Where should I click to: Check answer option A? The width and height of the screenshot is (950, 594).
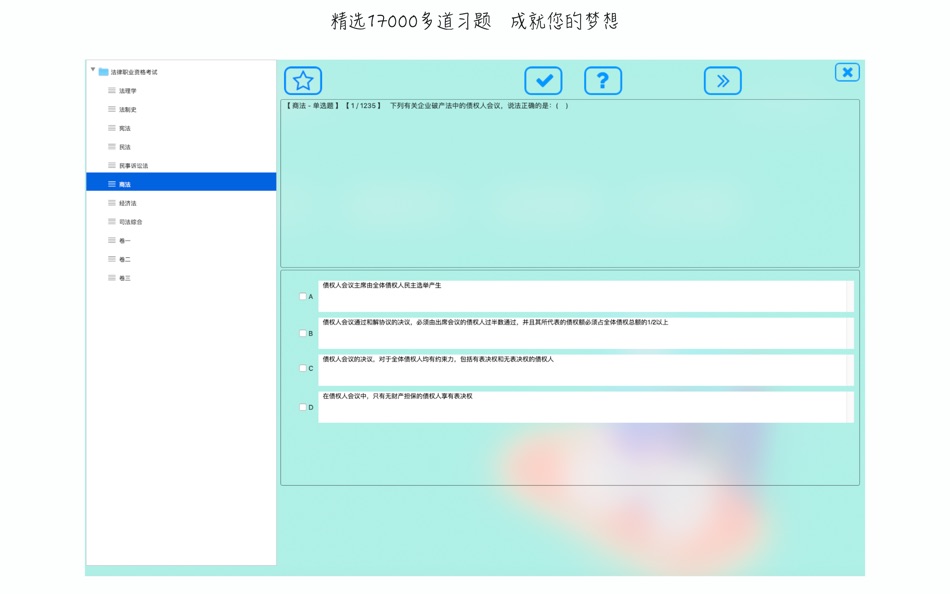tap(303, 296)
